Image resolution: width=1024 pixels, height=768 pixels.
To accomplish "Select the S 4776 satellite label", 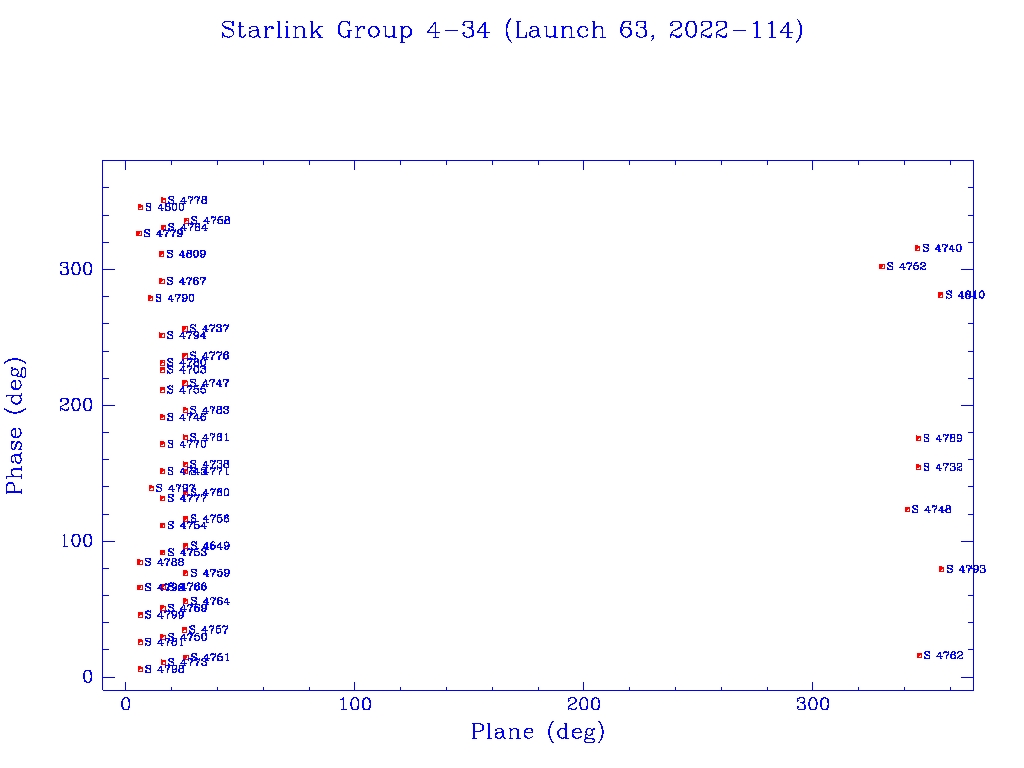I will coord(210,356).
